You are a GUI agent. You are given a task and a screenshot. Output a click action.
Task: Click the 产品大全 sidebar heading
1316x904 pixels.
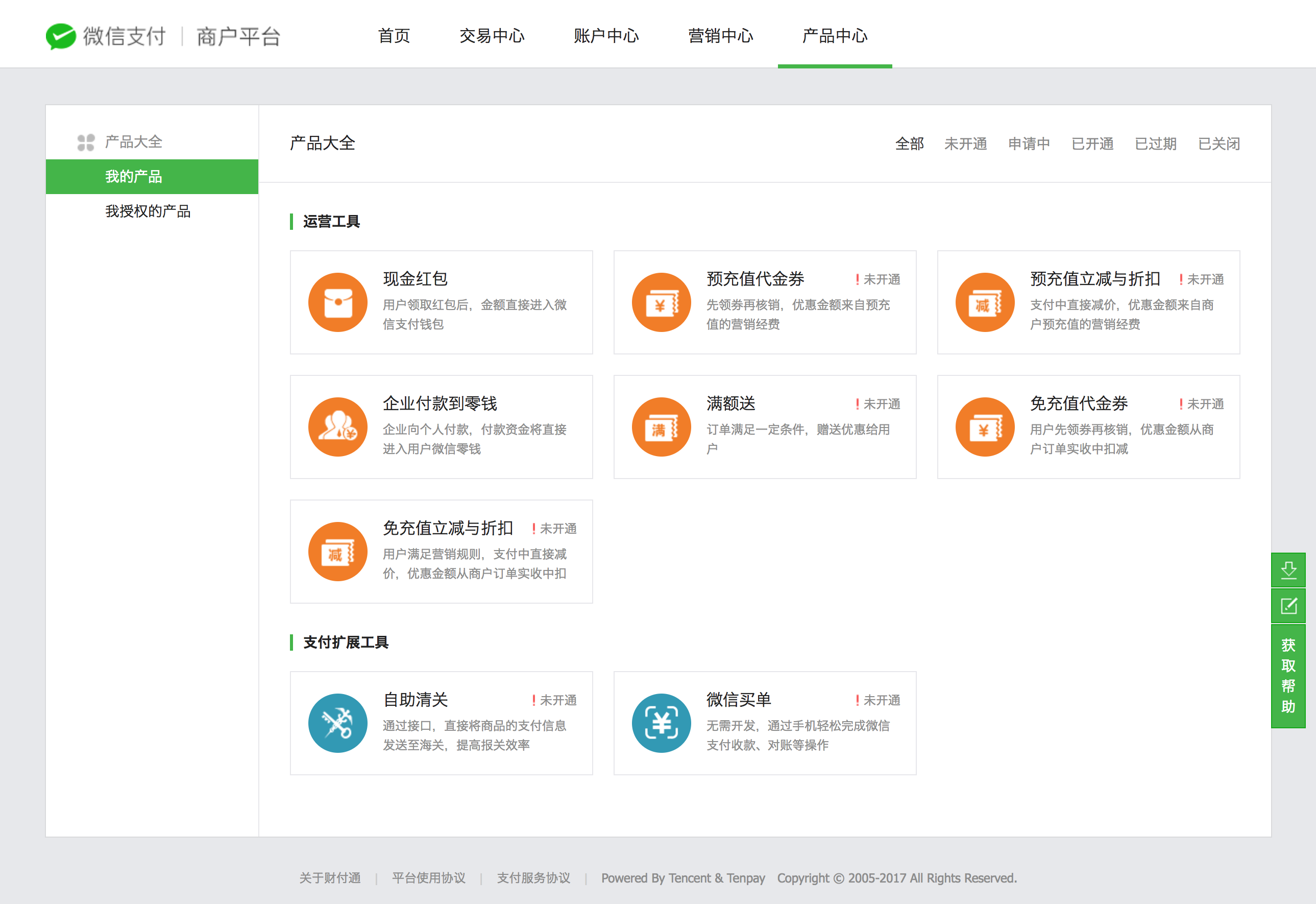[x=134, y=142]
